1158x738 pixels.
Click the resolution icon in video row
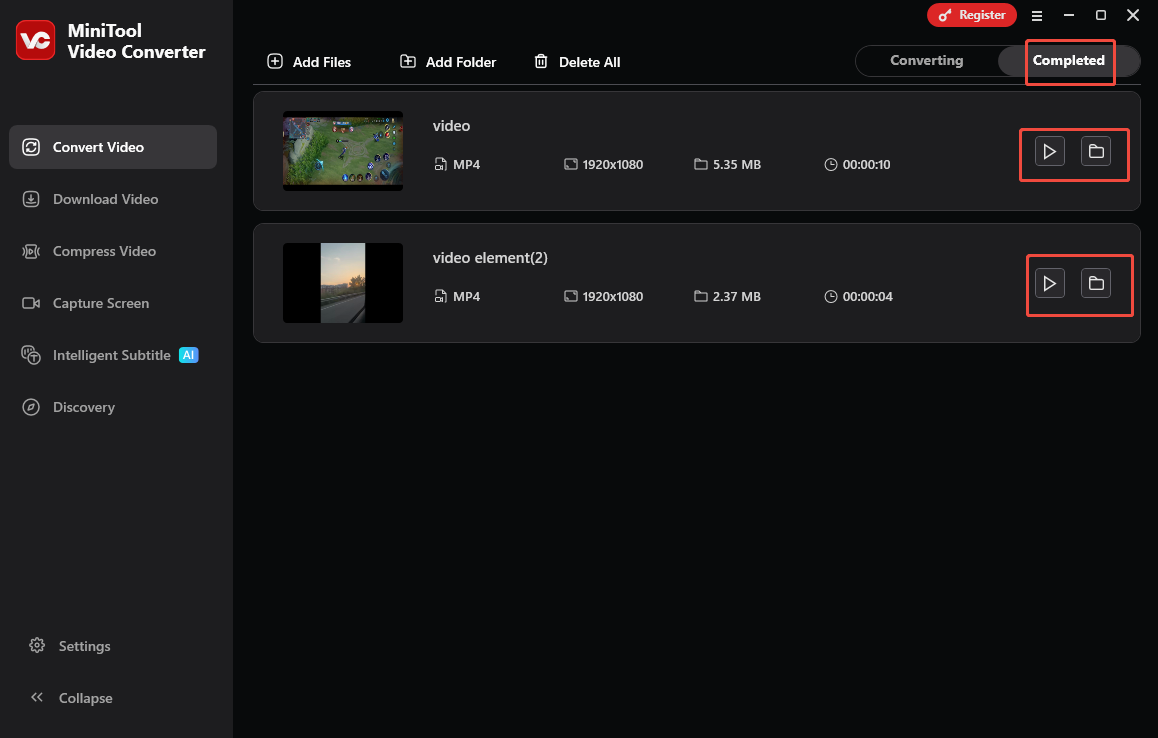[x=570, y=165]
